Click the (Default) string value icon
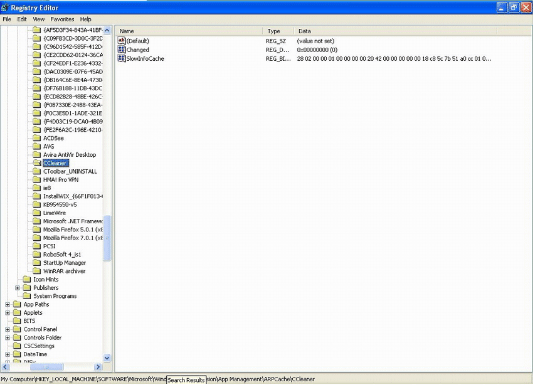This screenshot has width=533, height=387. [x=121, y=40]
